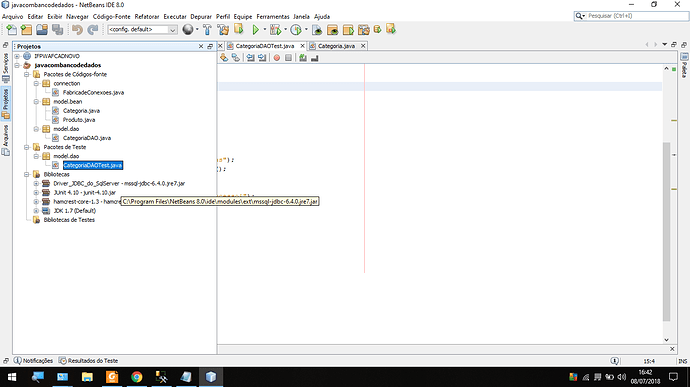The width and height of the screenshot is (690, 387).
Task: Toggle the red macro recording button
Action: tap(277, 58)
